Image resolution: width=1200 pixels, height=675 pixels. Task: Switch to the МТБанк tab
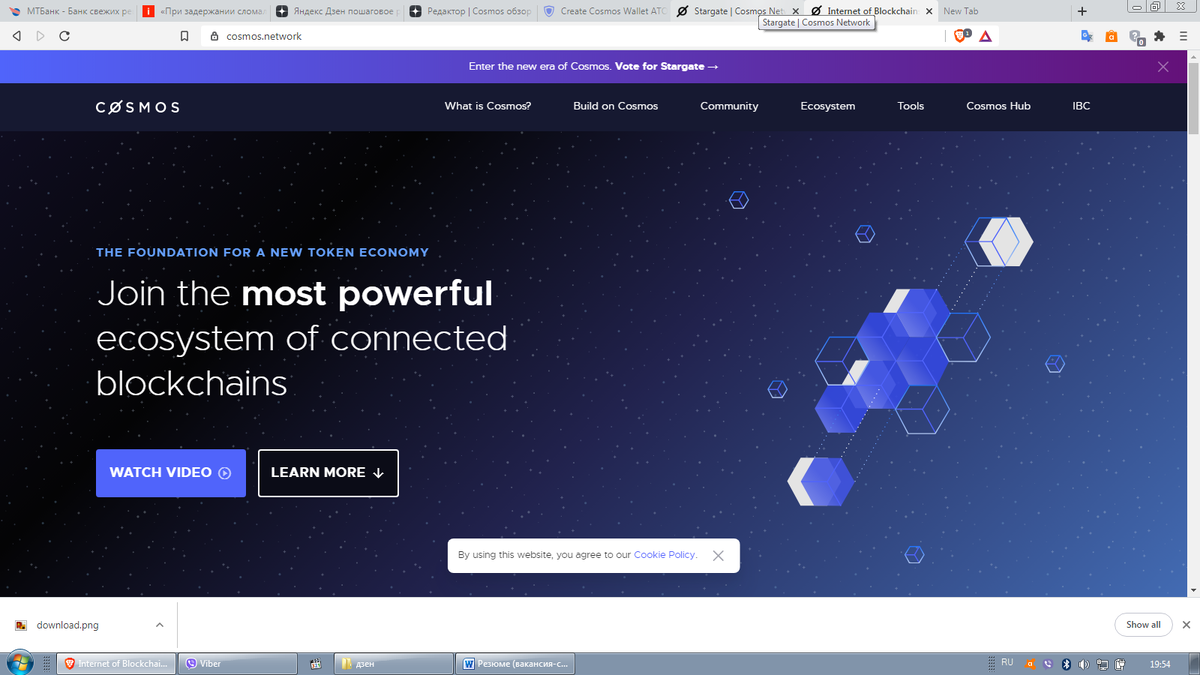pyautogui.click(x=68, y=11)
